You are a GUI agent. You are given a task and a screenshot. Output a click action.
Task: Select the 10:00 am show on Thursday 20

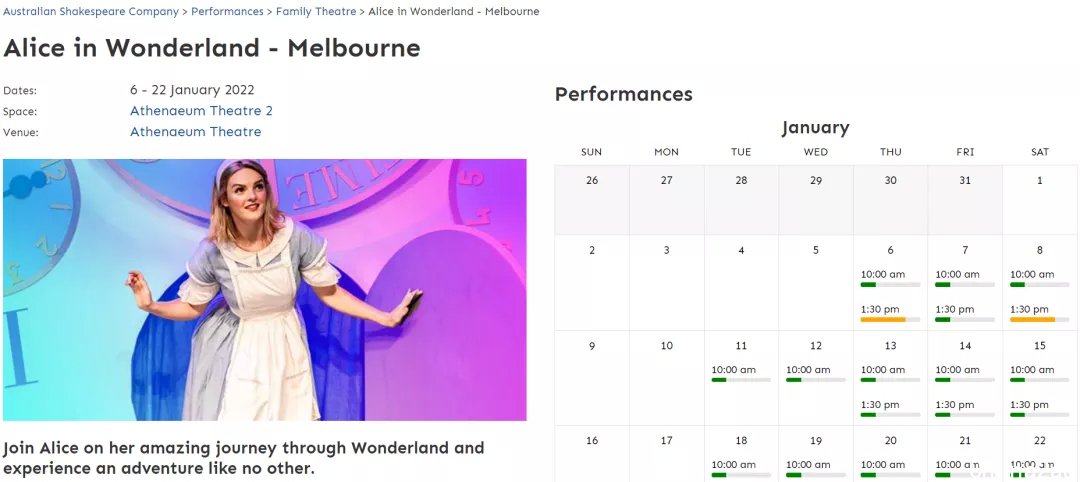[882, 464]
